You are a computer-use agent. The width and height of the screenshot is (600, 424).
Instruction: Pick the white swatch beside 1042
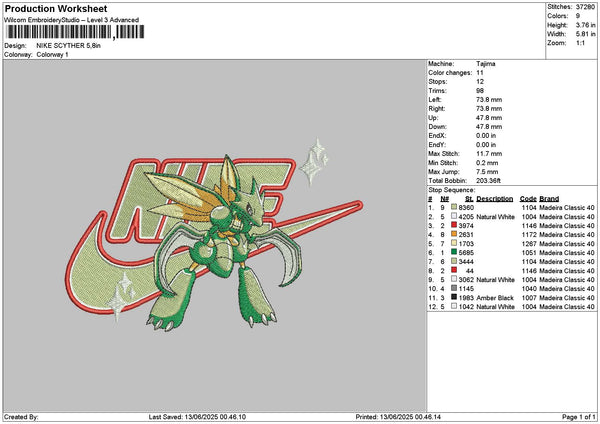click(x=454, y=306)
